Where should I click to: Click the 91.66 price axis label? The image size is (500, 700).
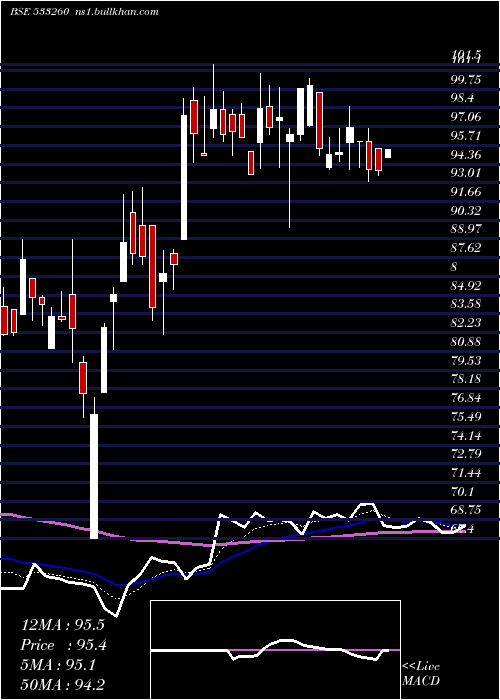click(466, 192)
